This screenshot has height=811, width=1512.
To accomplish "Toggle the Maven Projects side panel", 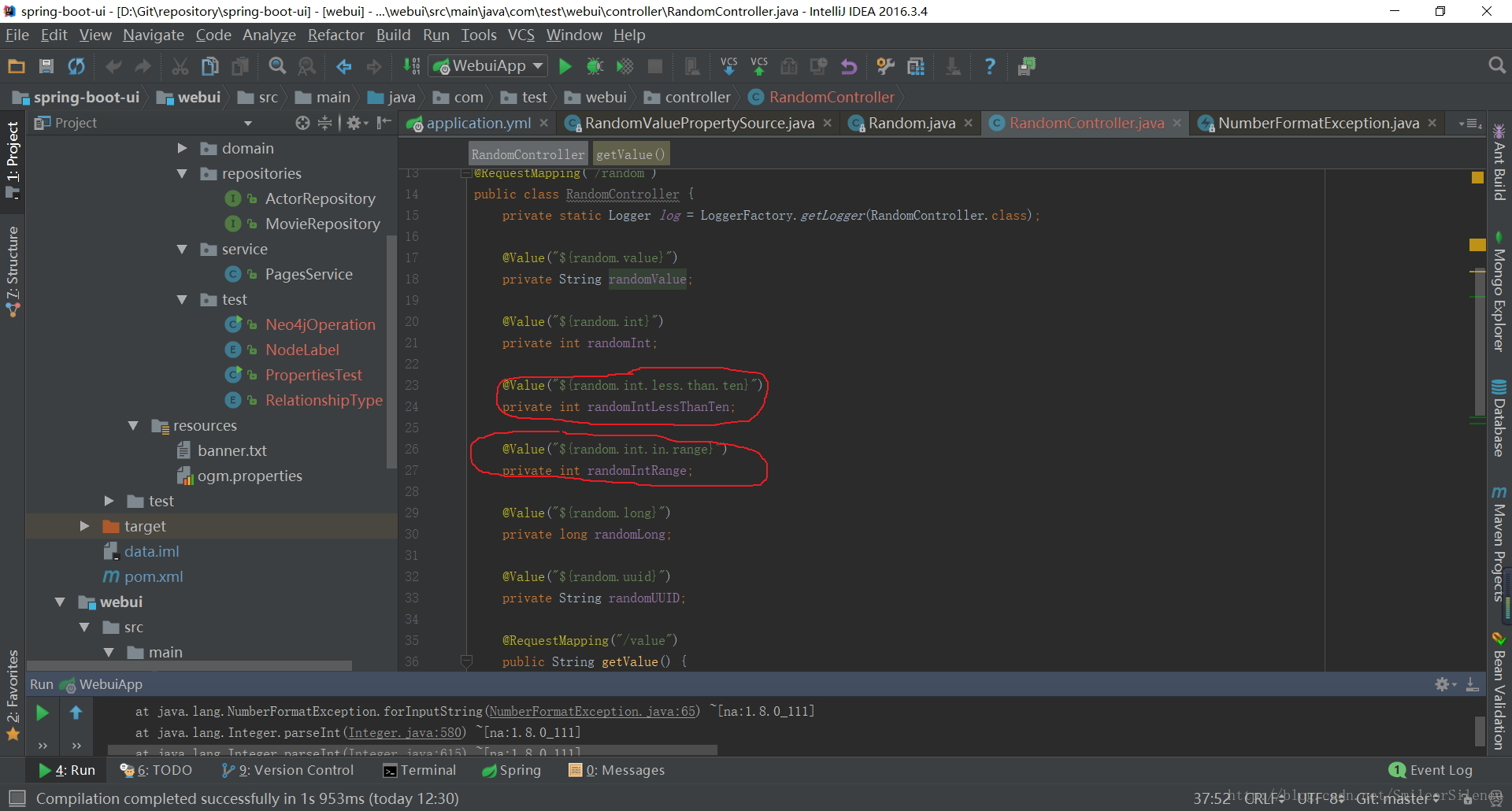I will pos(1499,544).
